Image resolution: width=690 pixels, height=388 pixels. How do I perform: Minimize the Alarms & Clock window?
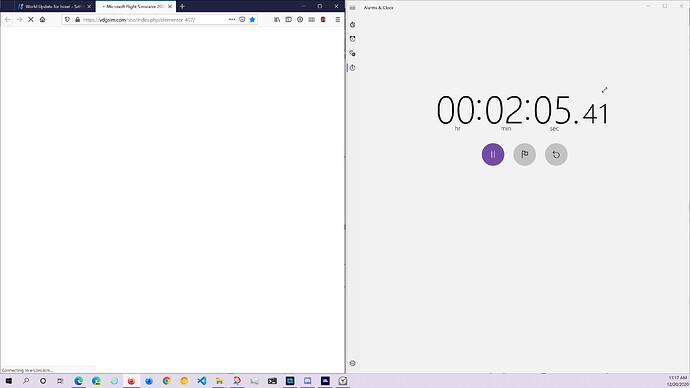pos(648,6)
